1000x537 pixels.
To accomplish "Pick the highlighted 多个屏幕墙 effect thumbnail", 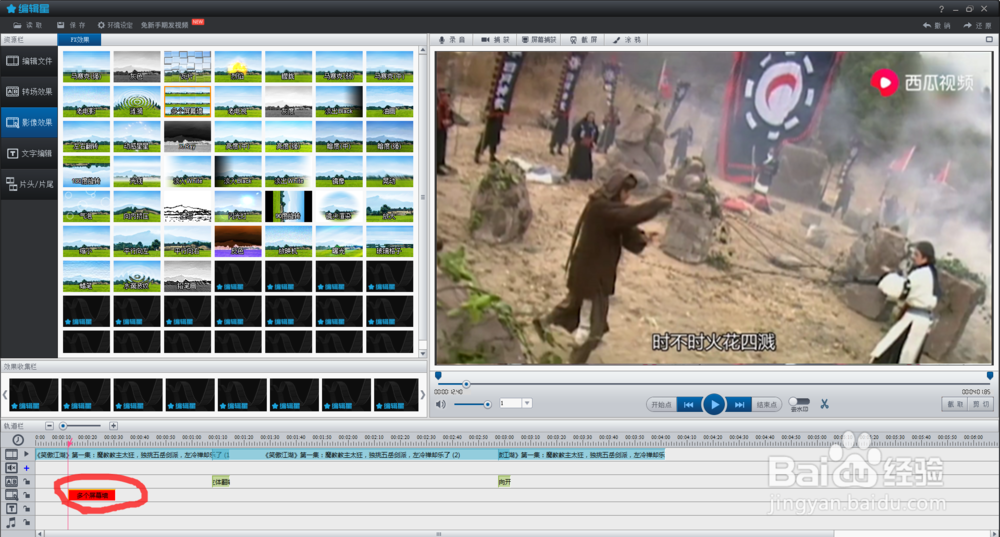I will tap(188, 101).
